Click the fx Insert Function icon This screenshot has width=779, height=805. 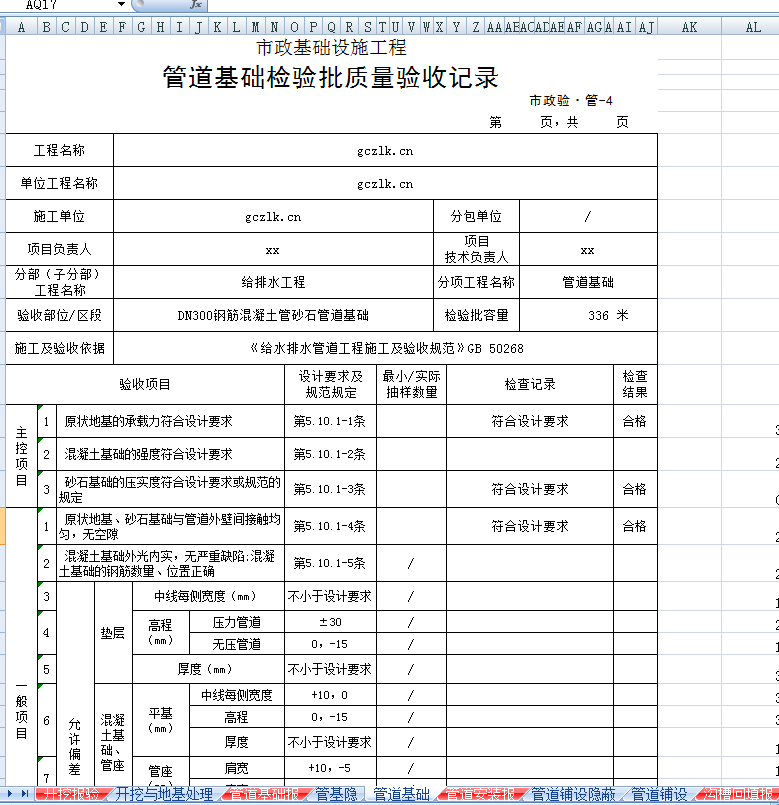coord(196,5)
